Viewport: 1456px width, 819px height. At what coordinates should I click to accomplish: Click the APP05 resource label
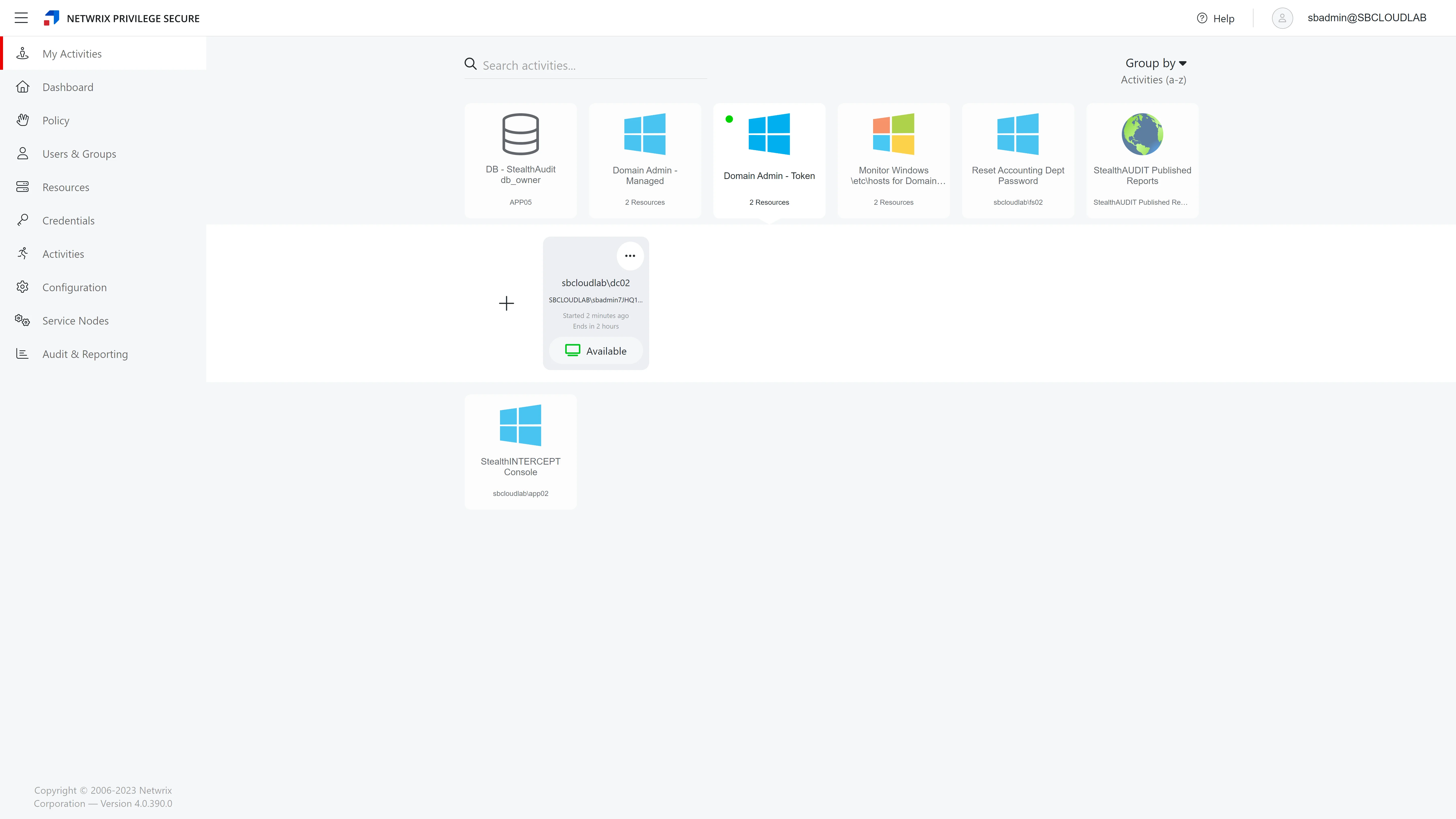(520, 202)
